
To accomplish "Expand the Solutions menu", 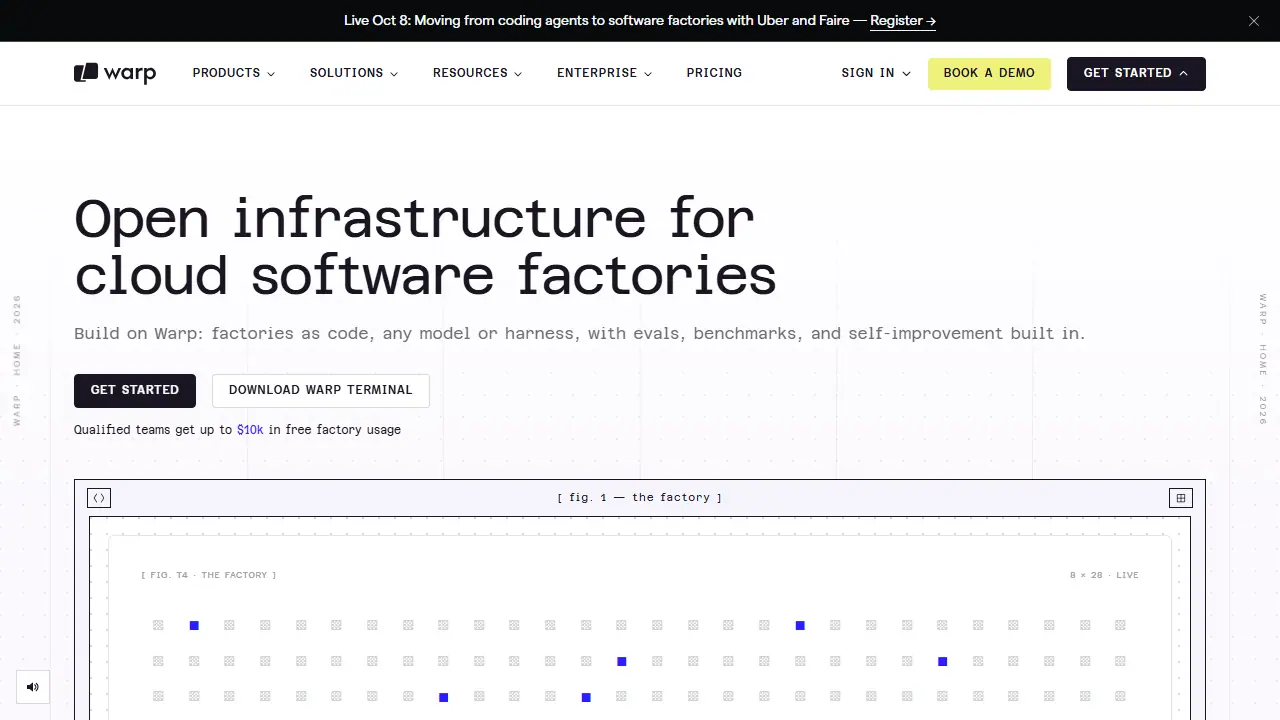I will (x=354, y=73).
